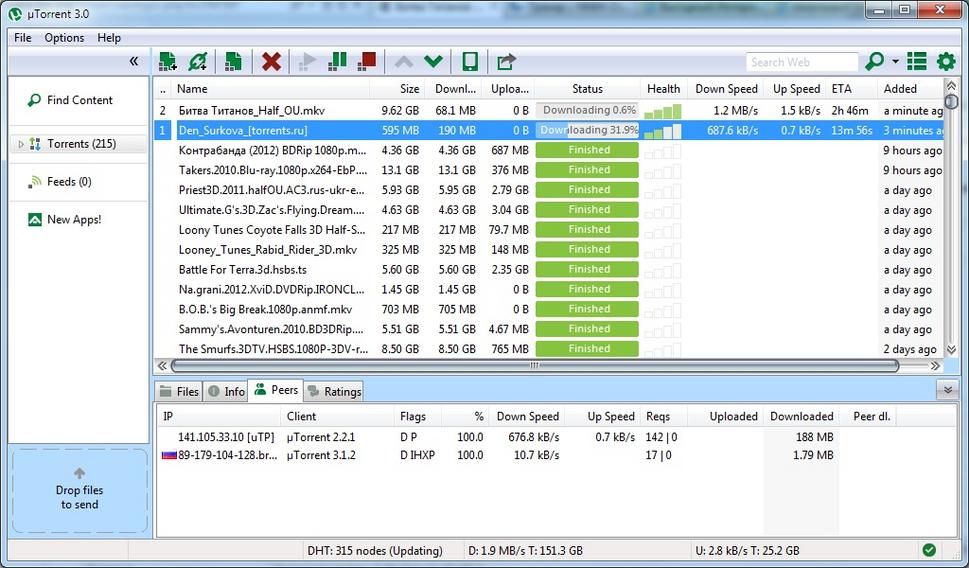The height and width of the screenshot is (568, 969).
Task: Select The Smurfs.3DTV.HSBS torrent
Action: [x=273, y=349]
